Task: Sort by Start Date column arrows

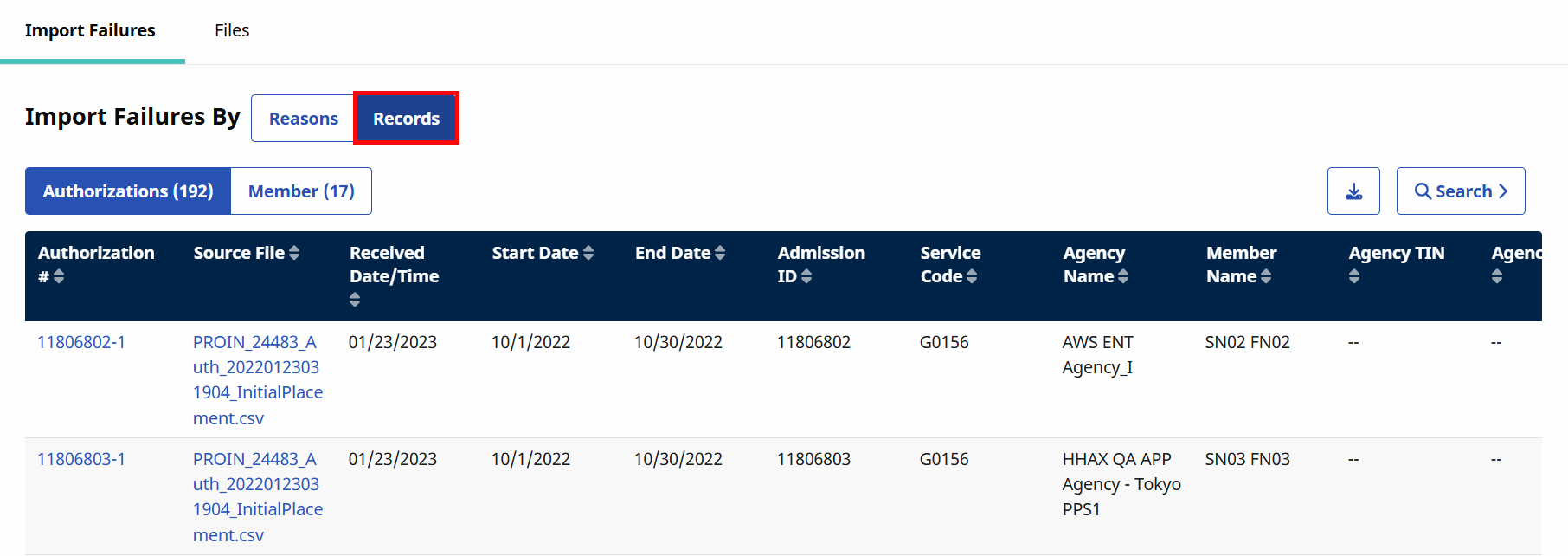Action: (588, 253)
